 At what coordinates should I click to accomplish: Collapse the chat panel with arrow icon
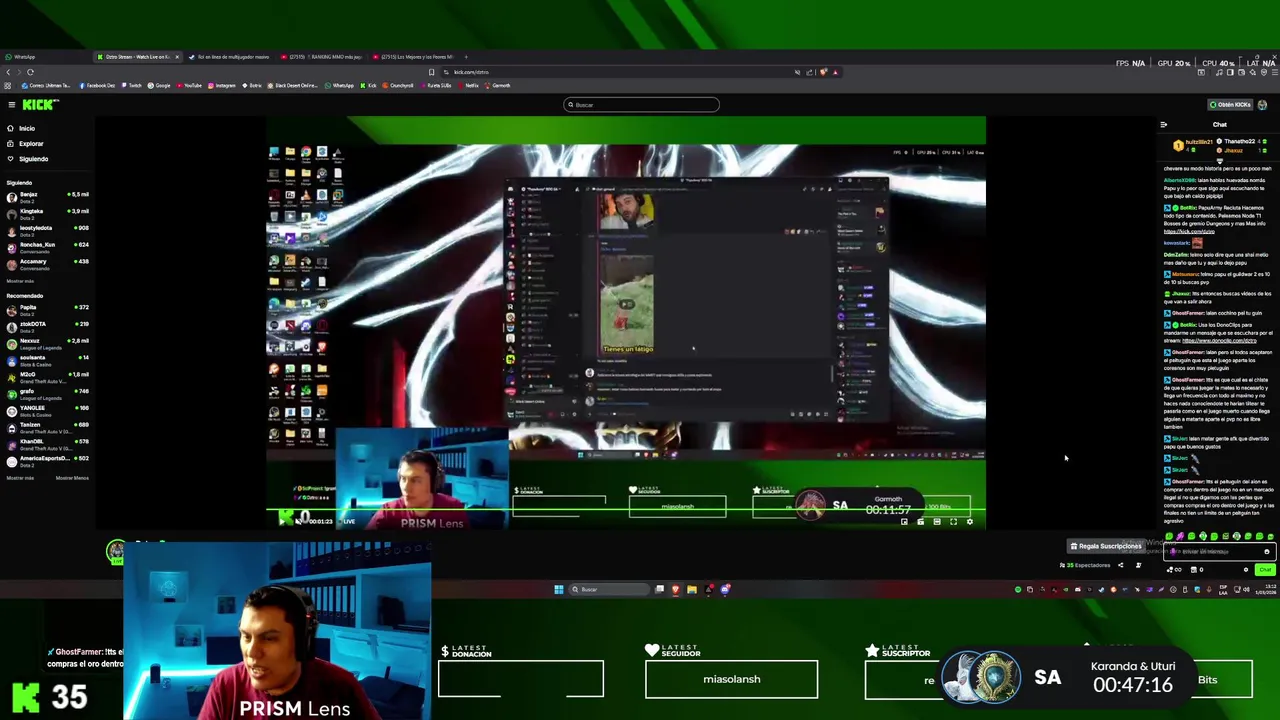pos(1163,125)
